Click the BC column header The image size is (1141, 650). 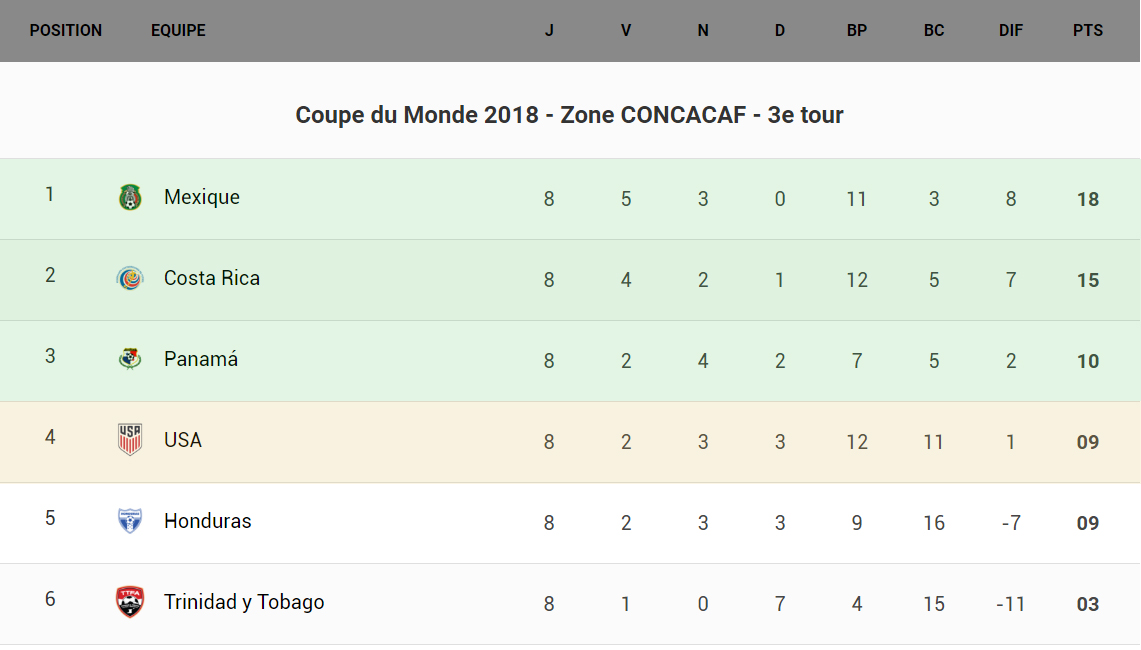[934, 31]
